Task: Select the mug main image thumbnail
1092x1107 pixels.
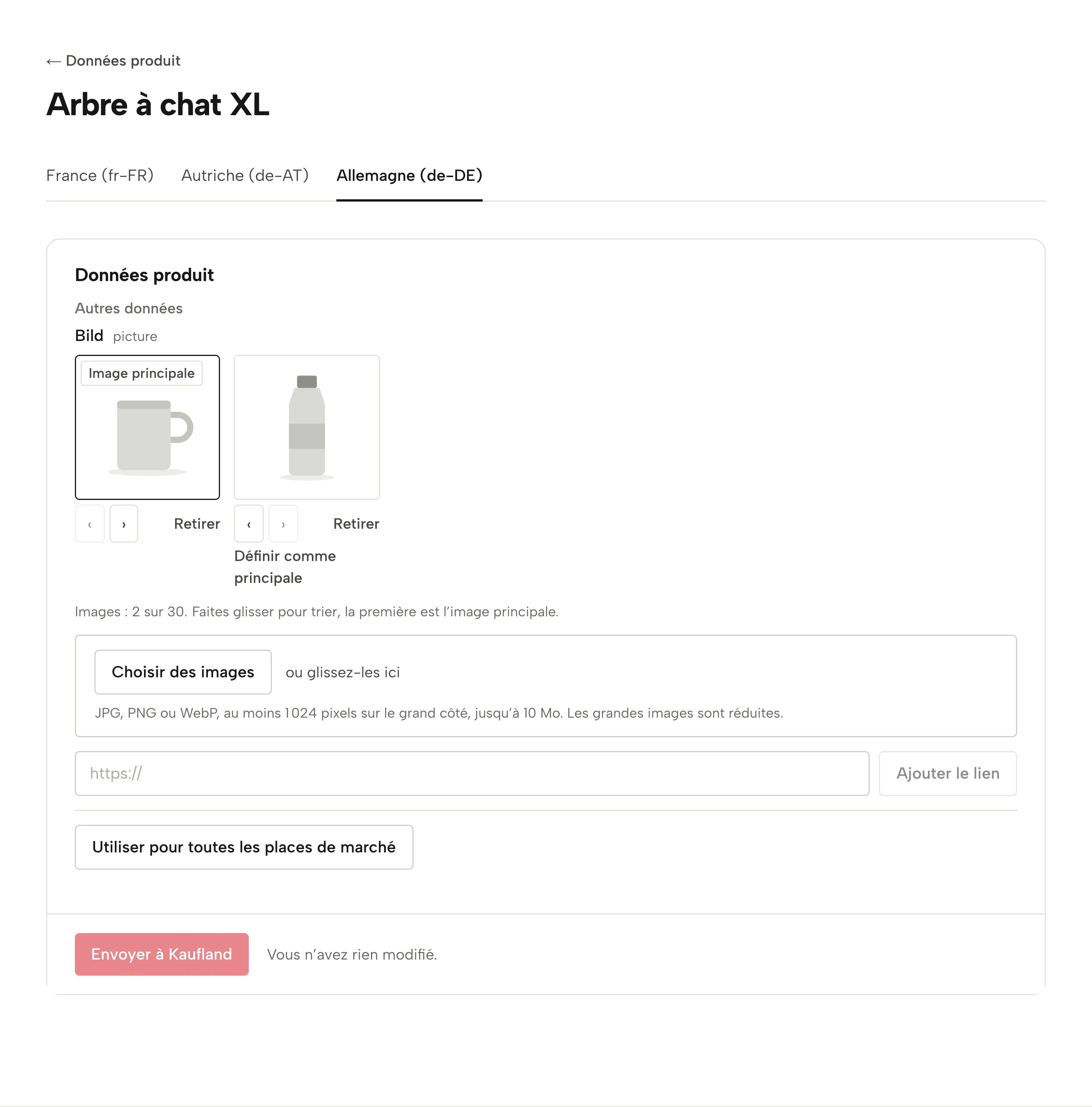Action: 147,427
